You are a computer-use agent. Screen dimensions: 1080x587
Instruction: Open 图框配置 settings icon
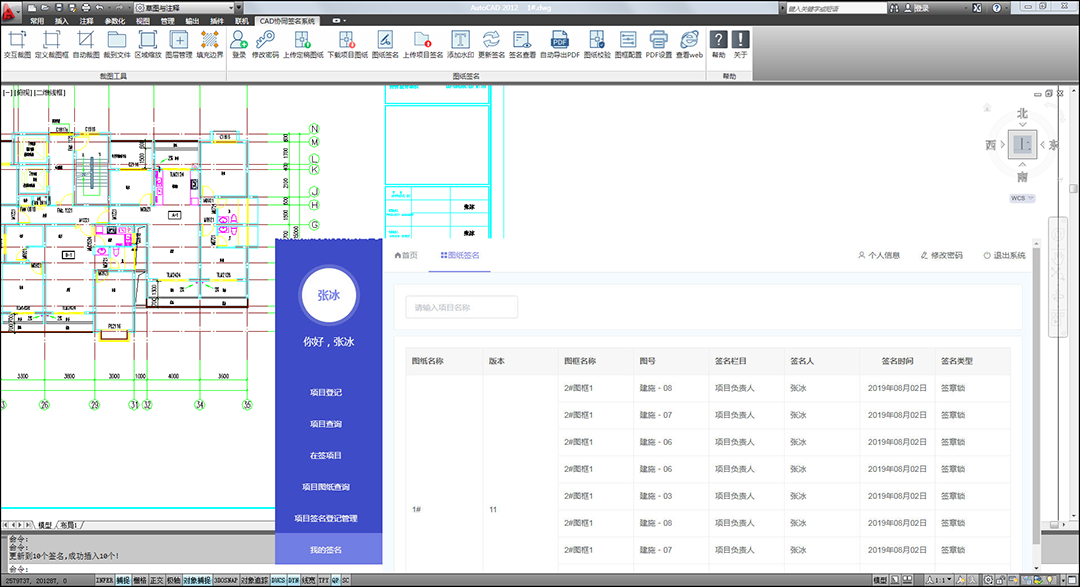(x=627, y=40)
